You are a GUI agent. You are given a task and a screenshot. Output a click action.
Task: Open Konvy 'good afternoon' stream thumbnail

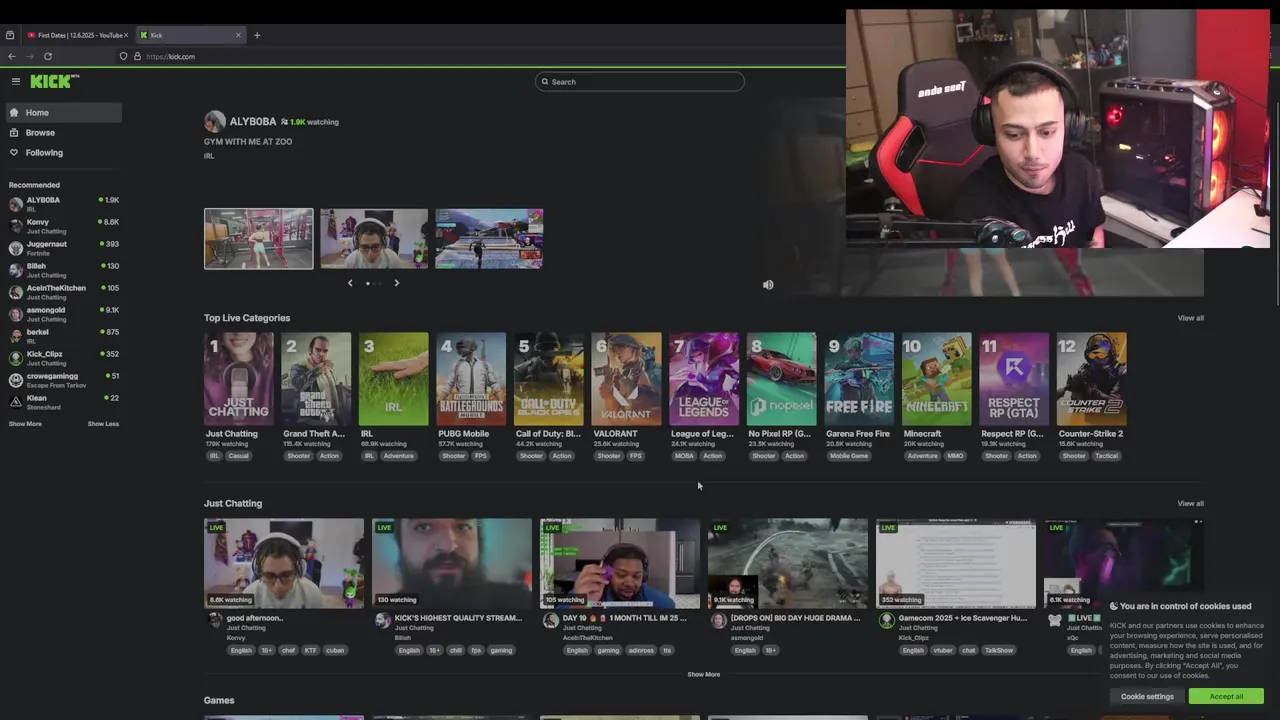(x=284, y=563)
